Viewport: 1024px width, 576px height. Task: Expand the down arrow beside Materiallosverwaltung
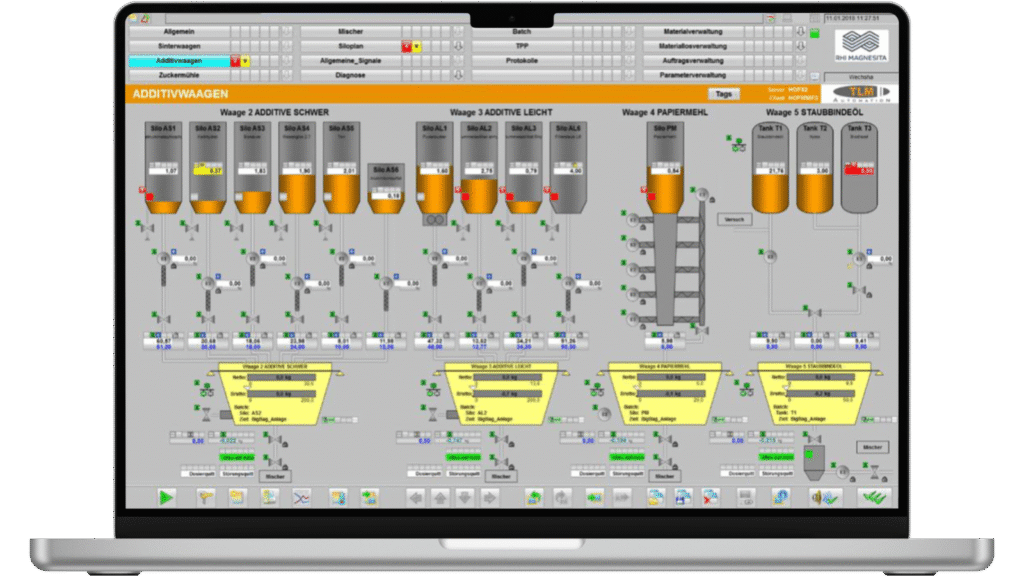[801, 46]
